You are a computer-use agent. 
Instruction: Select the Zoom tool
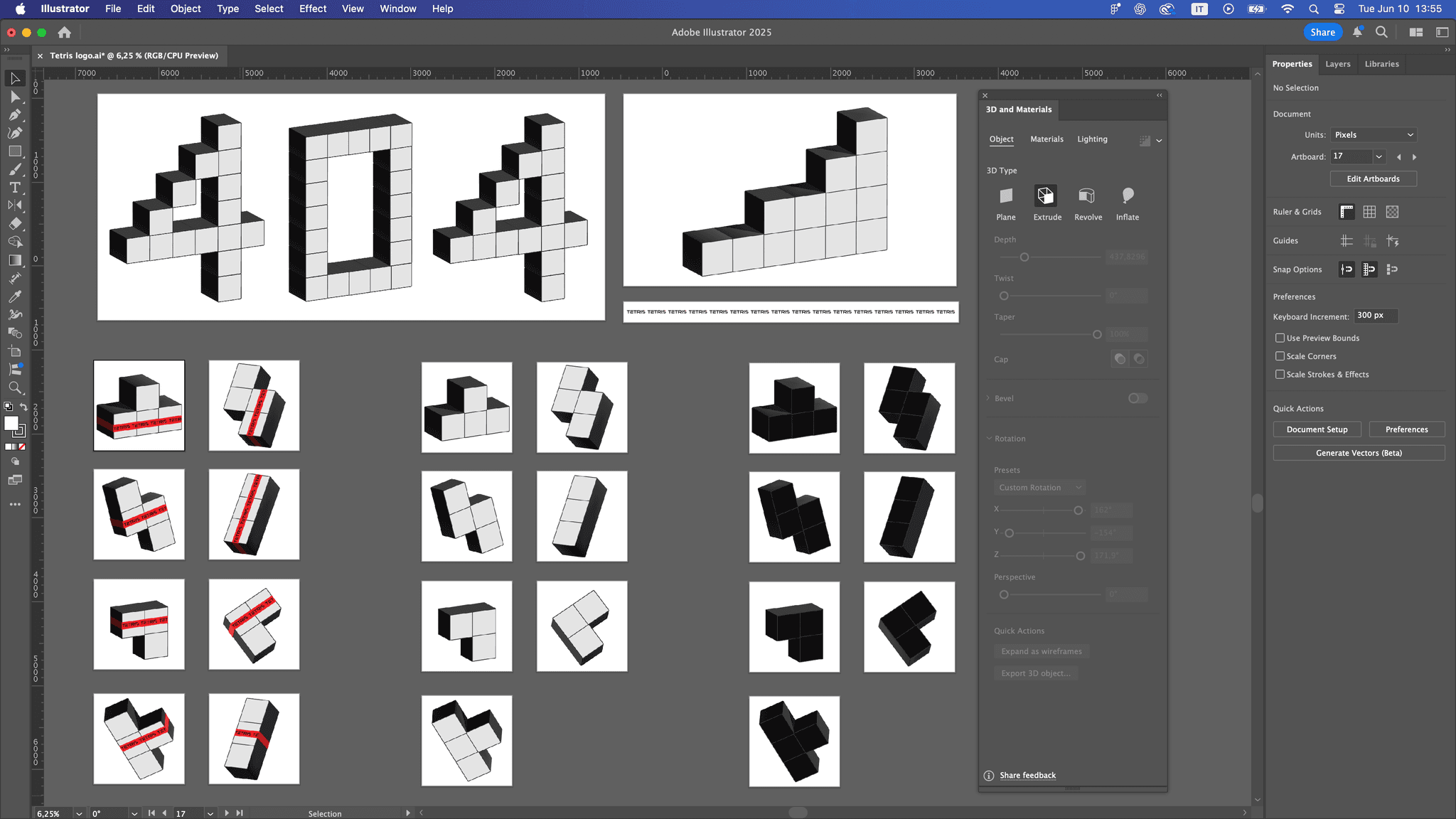tap(15, 388)
